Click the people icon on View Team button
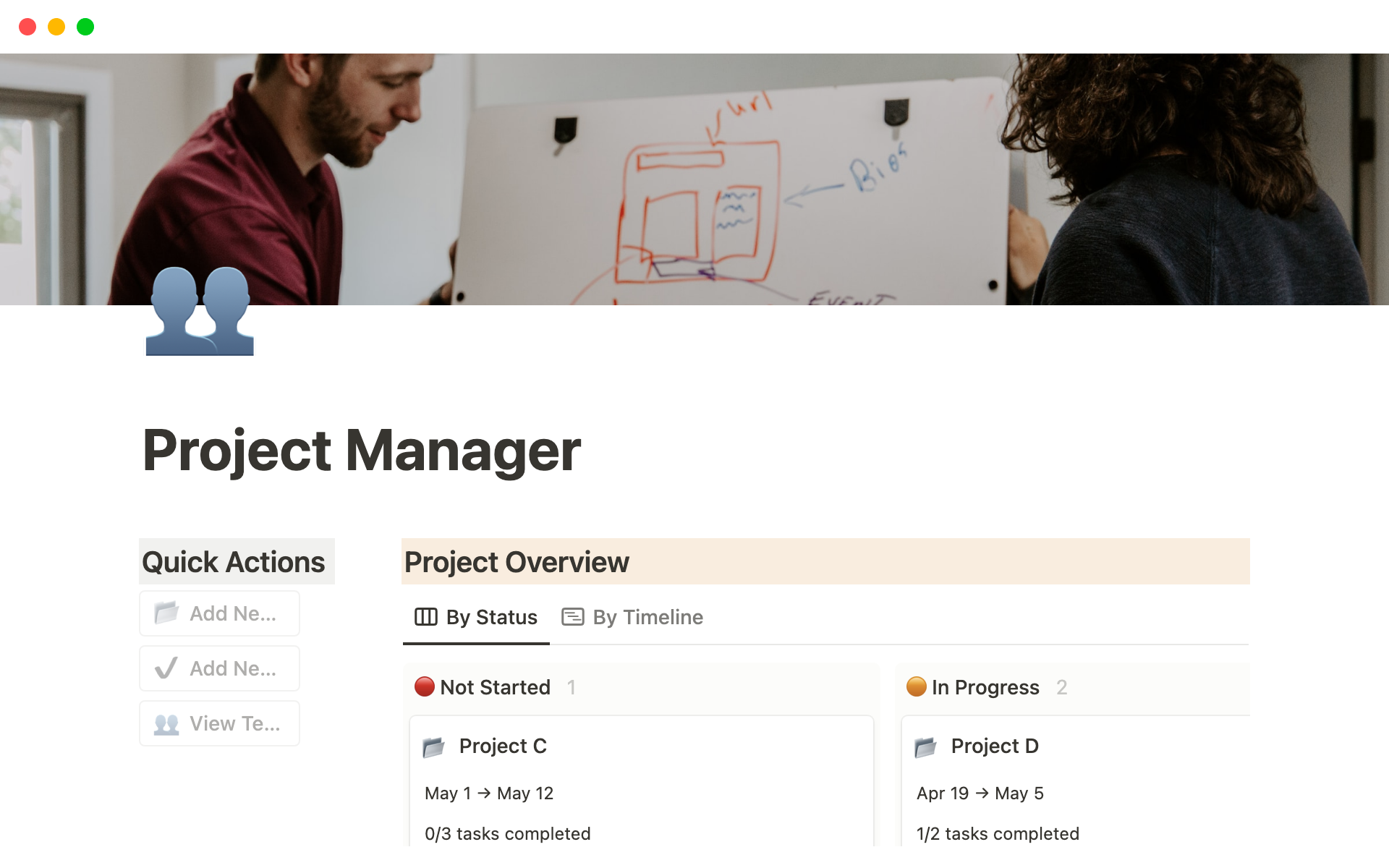The width and height of the screenshot is (1389, 868). (x=166, y=723)
